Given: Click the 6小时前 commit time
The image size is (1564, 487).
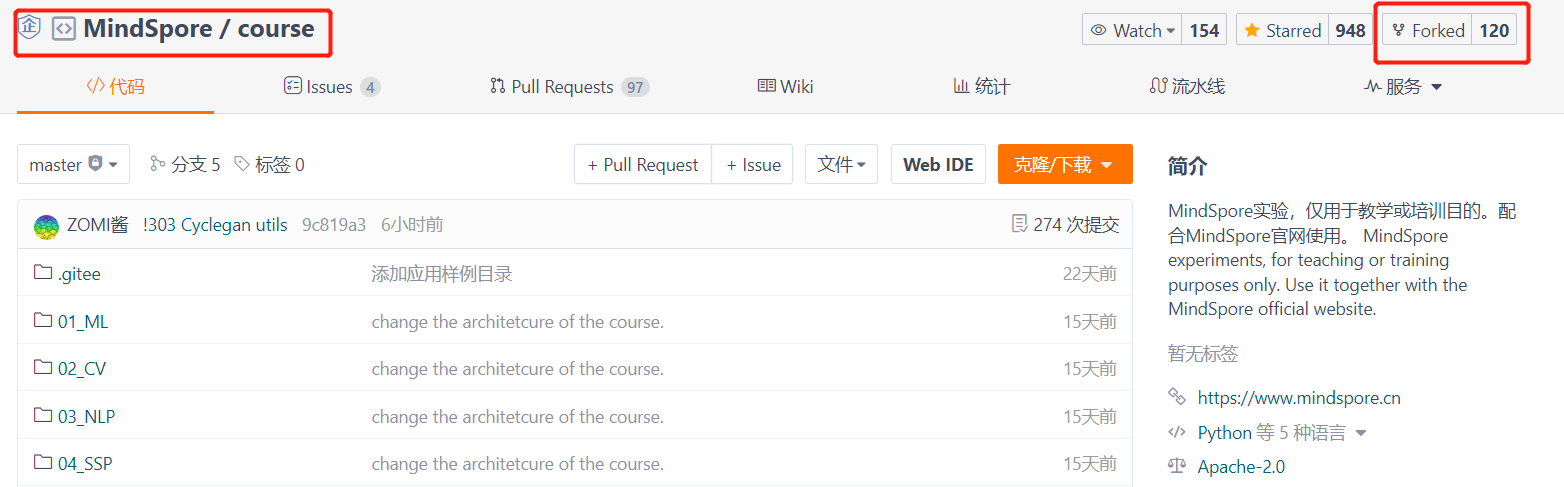Looking at the screenshot, I should 412,225.
